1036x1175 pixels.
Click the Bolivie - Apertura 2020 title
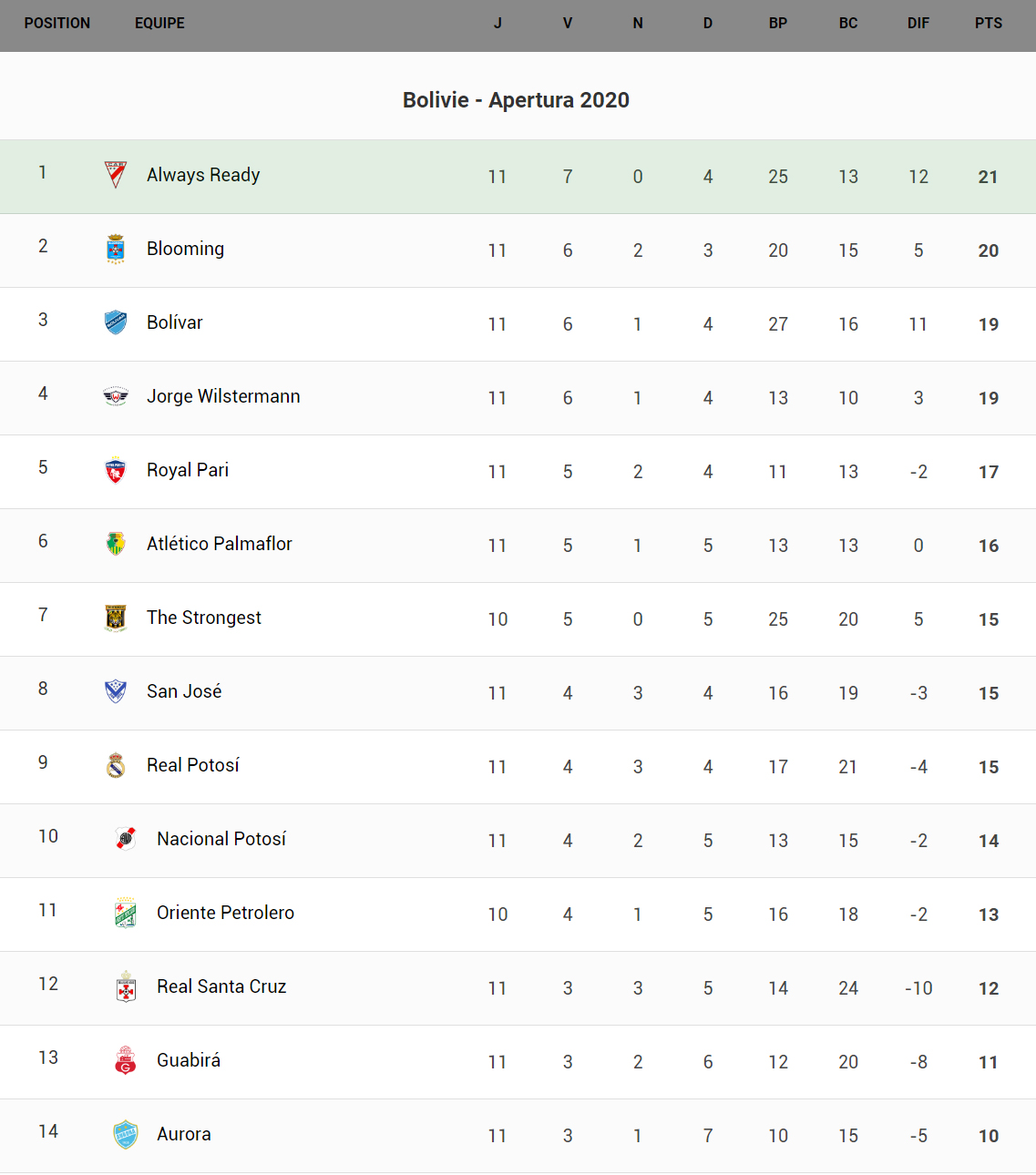coord(516,100)
